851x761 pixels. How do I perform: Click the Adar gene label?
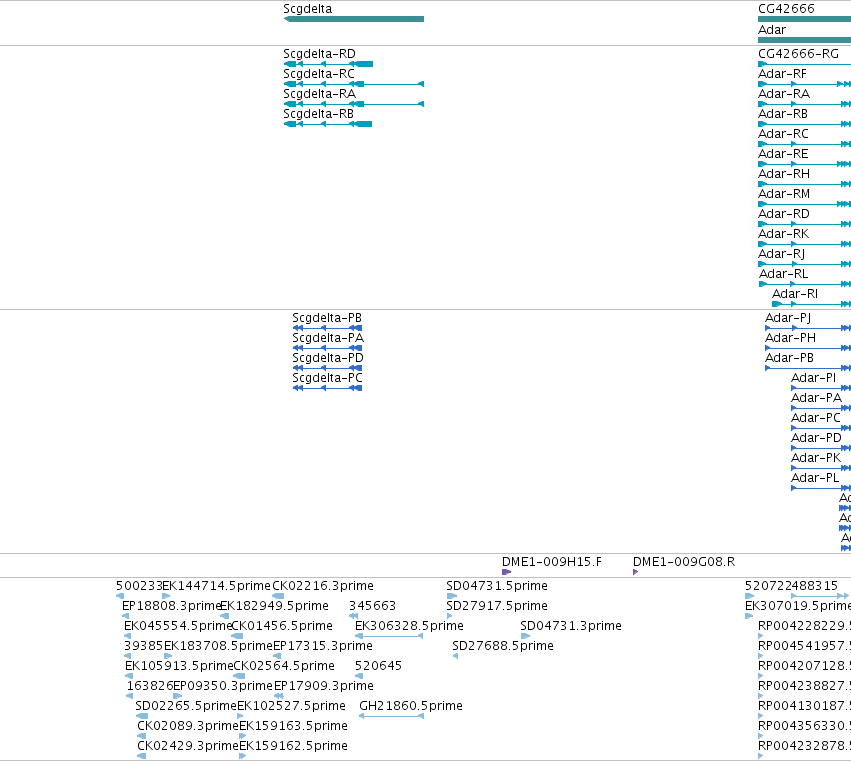point(772,30)
